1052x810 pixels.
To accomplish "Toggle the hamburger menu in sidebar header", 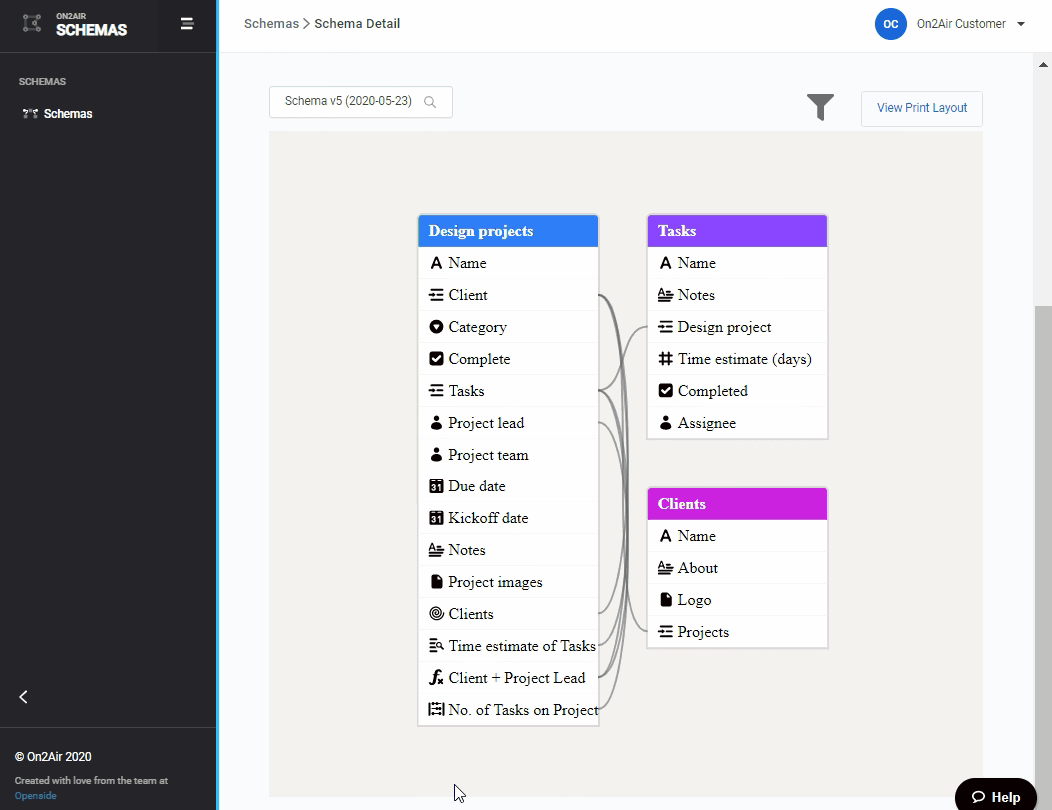I will tap(187, 24).
